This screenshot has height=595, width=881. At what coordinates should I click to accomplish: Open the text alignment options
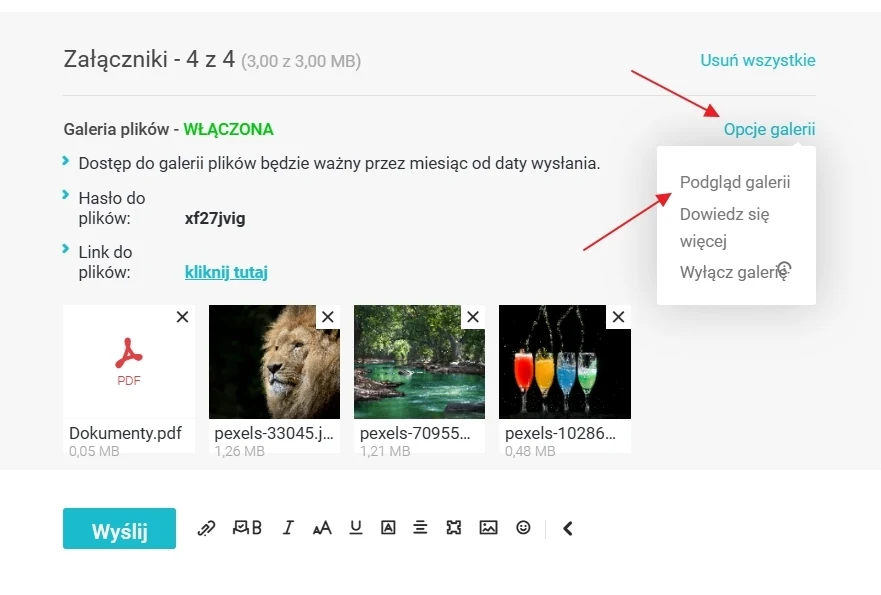[420, 528]
